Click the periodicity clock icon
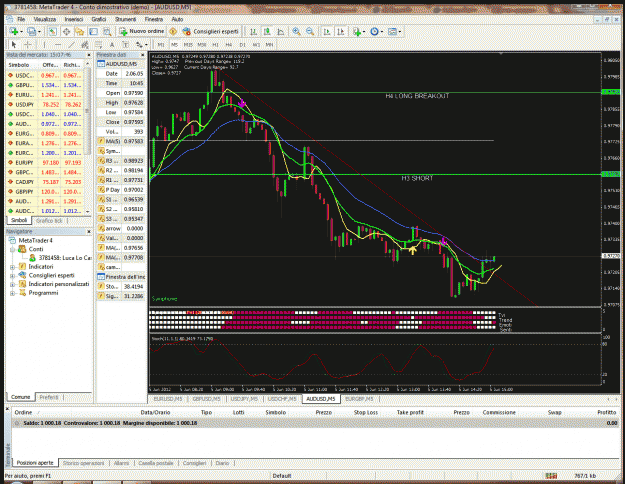625x484 pixels. click(x=374, y=31)
